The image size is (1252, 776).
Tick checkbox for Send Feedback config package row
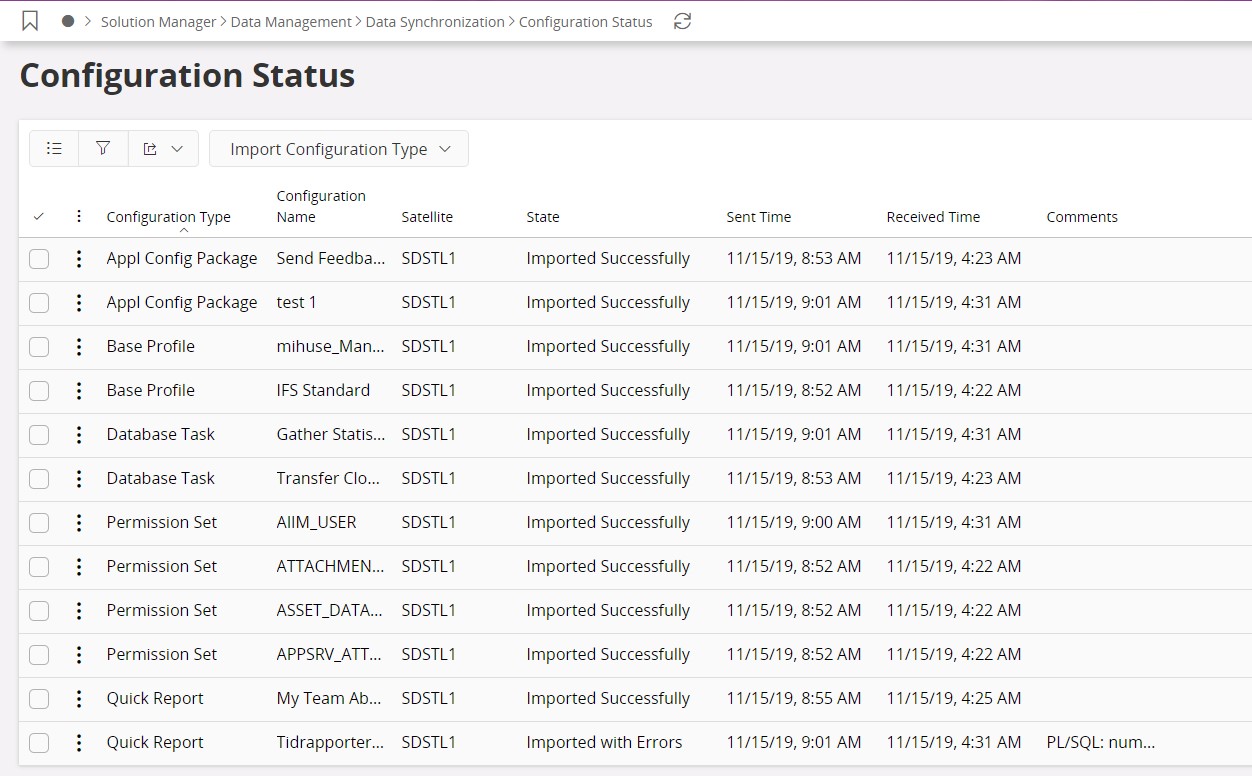[x=39, y=259]
